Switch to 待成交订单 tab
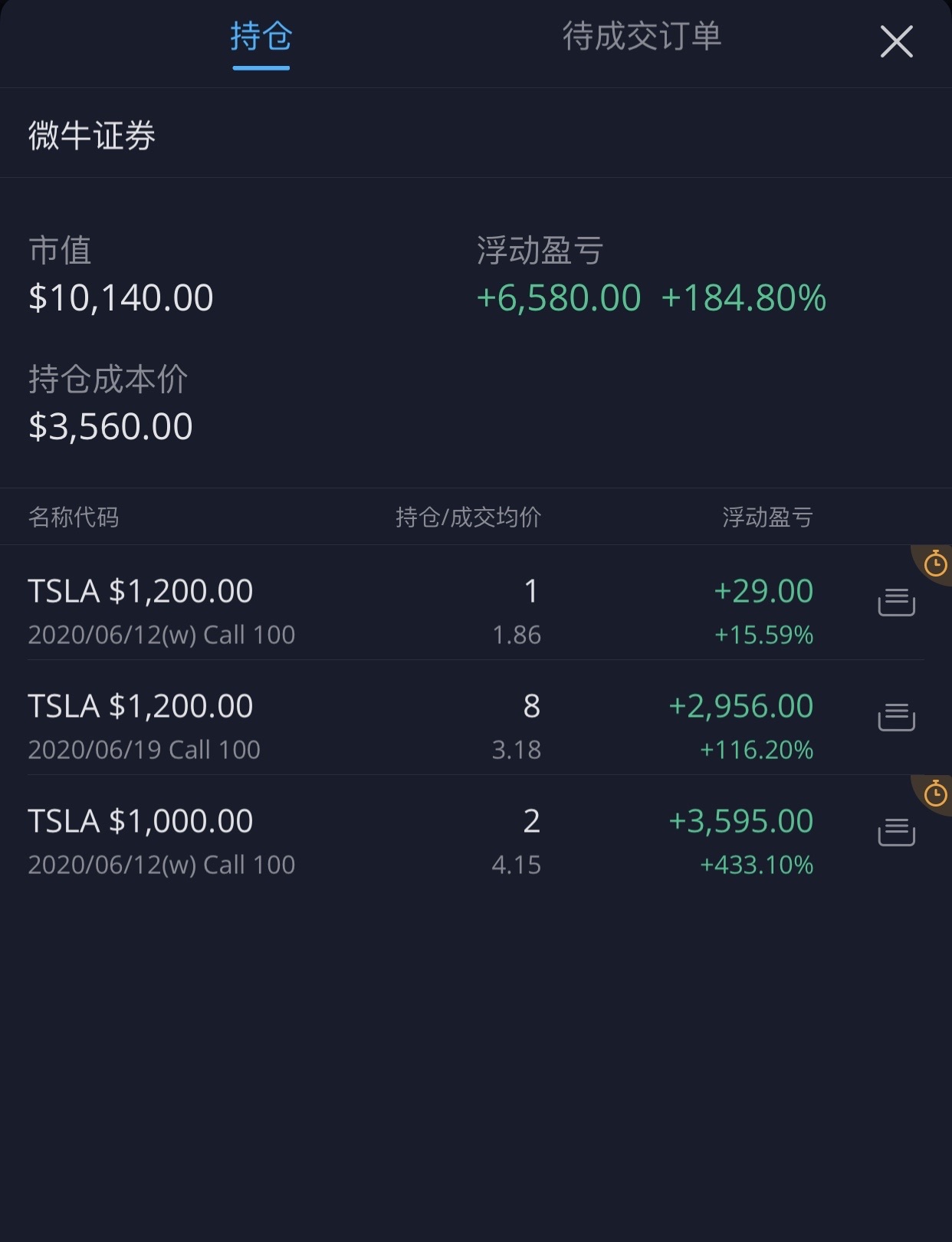The image size is (952, 1242). tap(642, 37)
